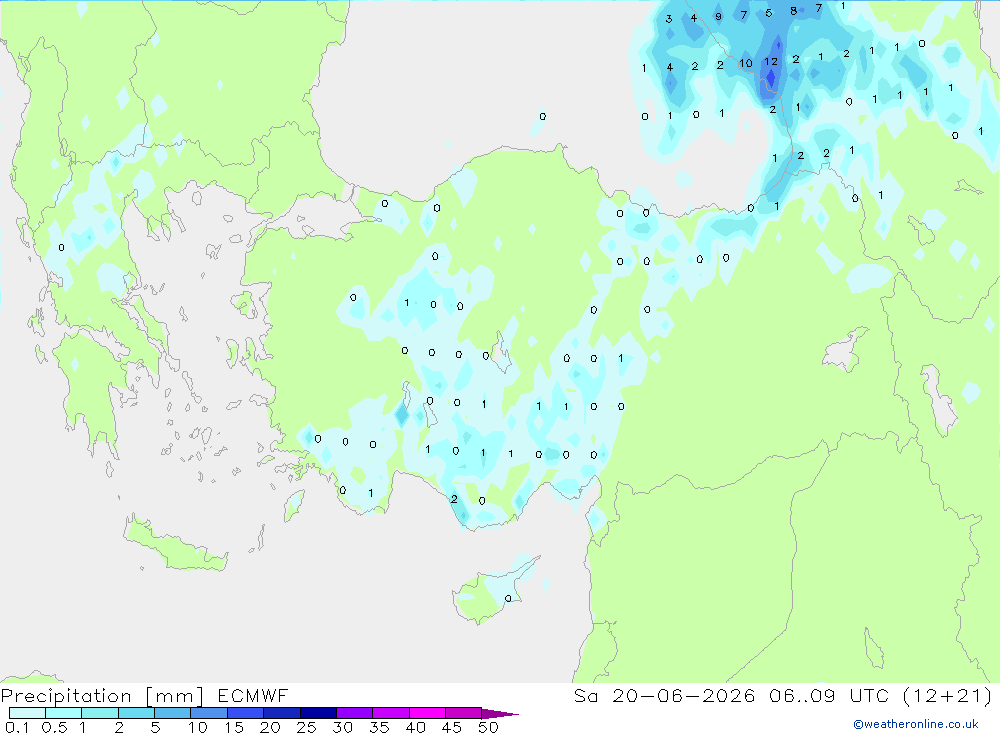Image resolution: width=1000 pixels, height=733 pixels.
Task: Click the map precipitation value '12'
Action: 771,62
